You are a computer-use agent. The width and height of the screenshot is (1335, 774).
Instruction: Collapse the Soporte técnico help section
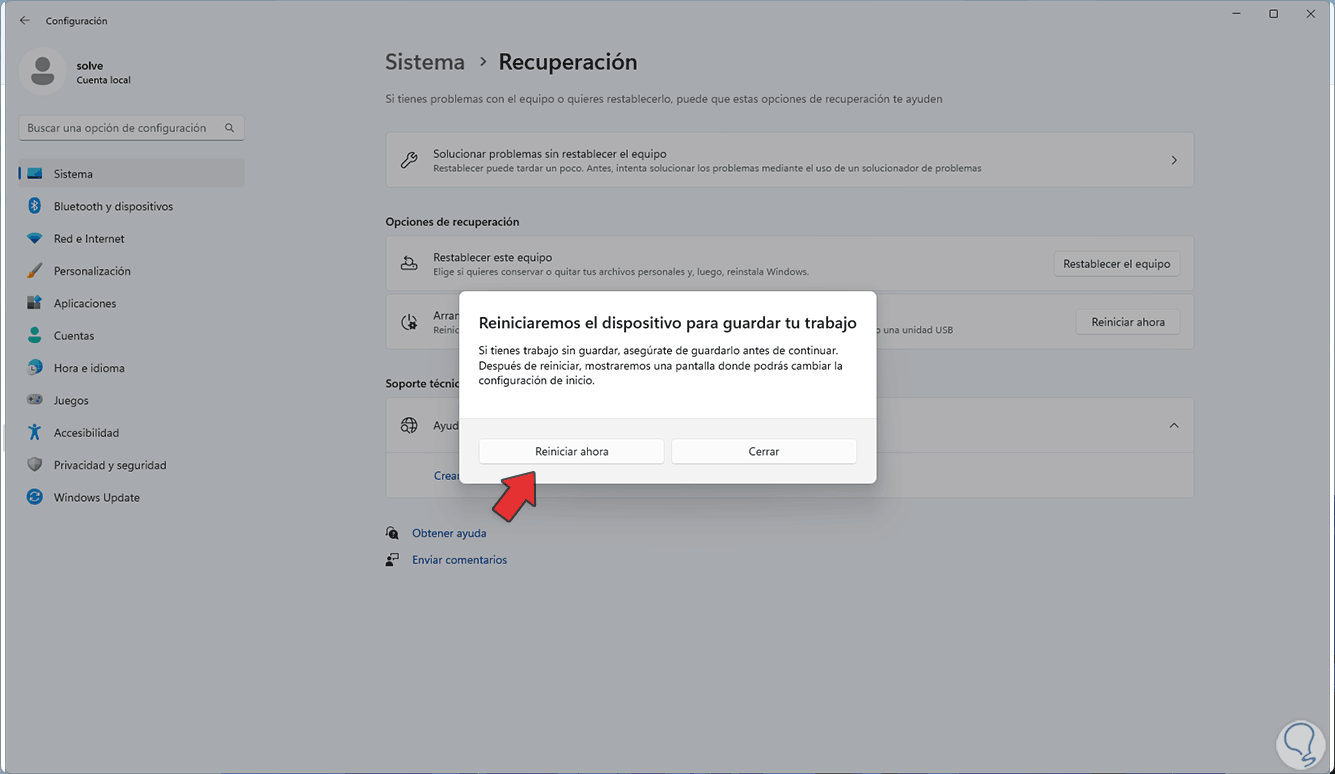tap(1174, 425)
